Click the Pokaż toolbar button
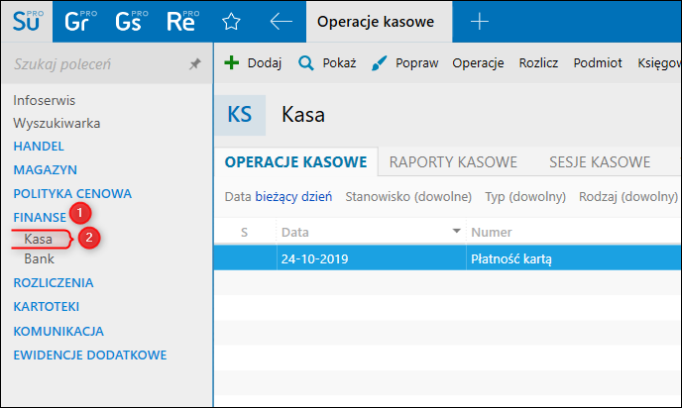Viewport: 682px width, 408px height. (x=327, y=63)
